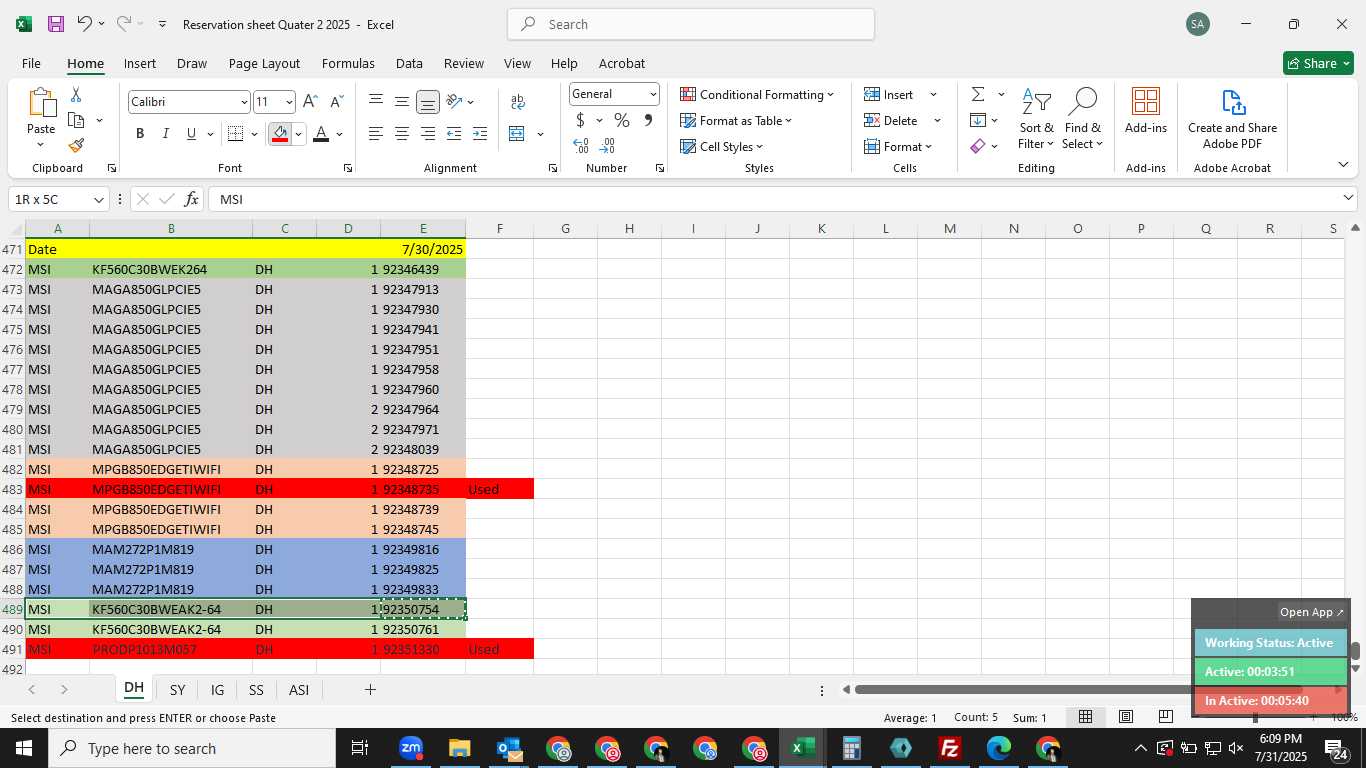The width and height of the screenshot is (1366, 768).
Task: Toggle Bottom Align in Alignment group
Action: pyautogui.click(x=427, y=101)
